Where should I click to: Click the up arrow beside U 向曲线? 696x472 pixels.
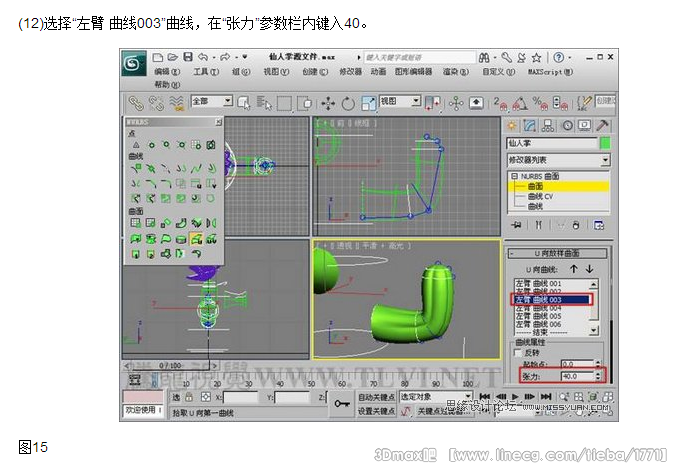click(x=573, y=269)
